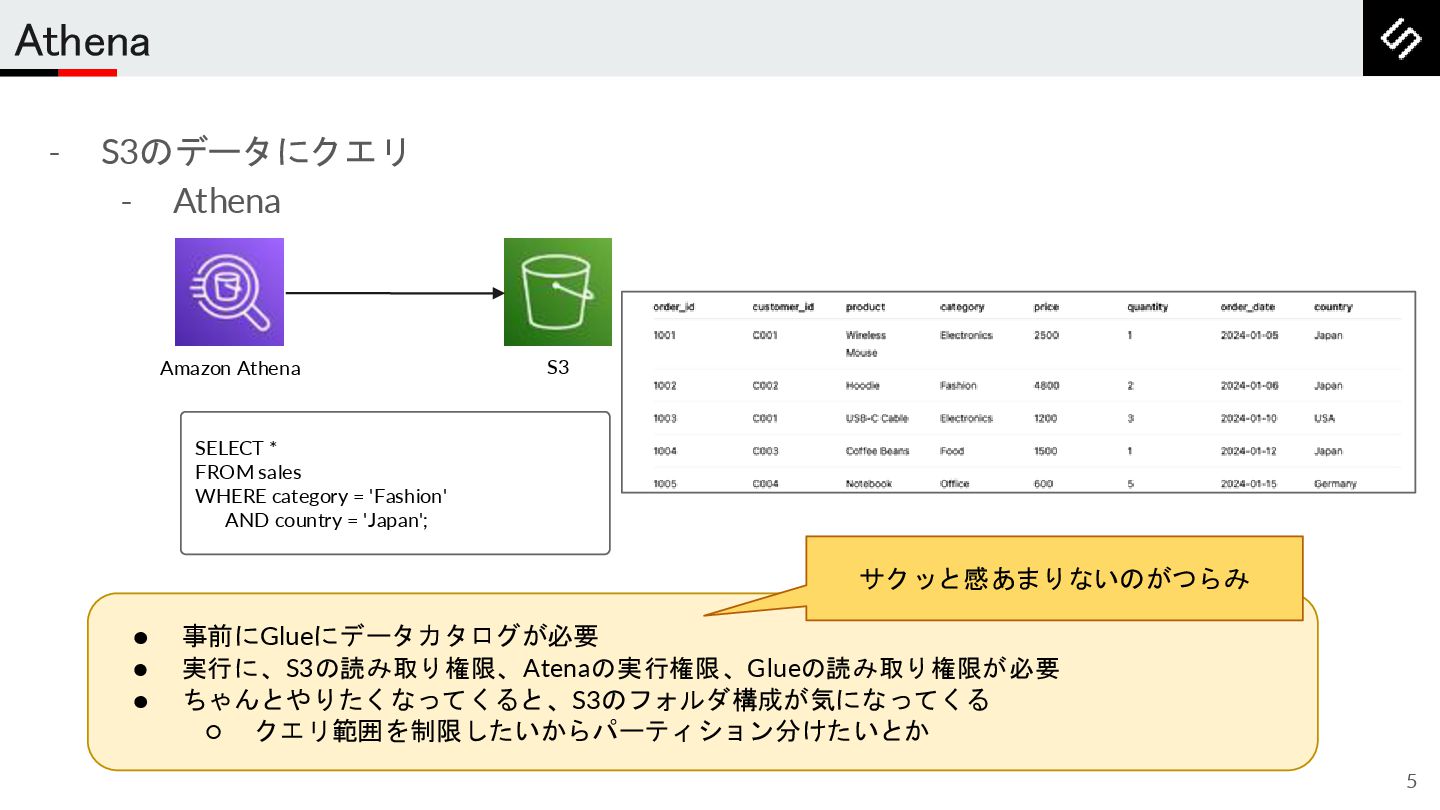
Task: Click the Amazon Athena service icon
Action: tap(229, 292)
